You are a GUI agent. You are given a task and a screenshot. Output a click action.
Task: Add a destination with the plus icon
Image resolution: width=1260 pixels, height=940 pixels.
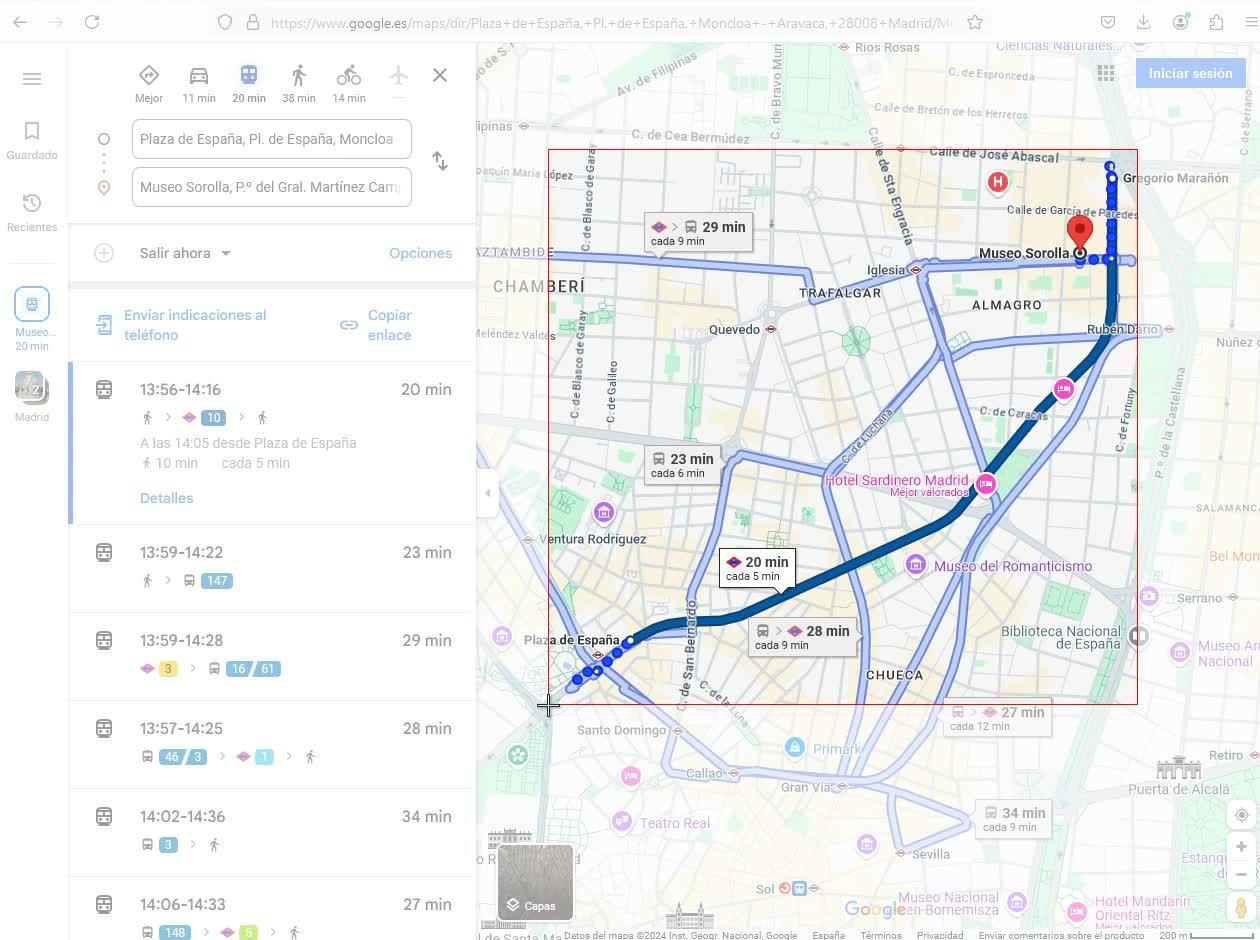[104, 253]
